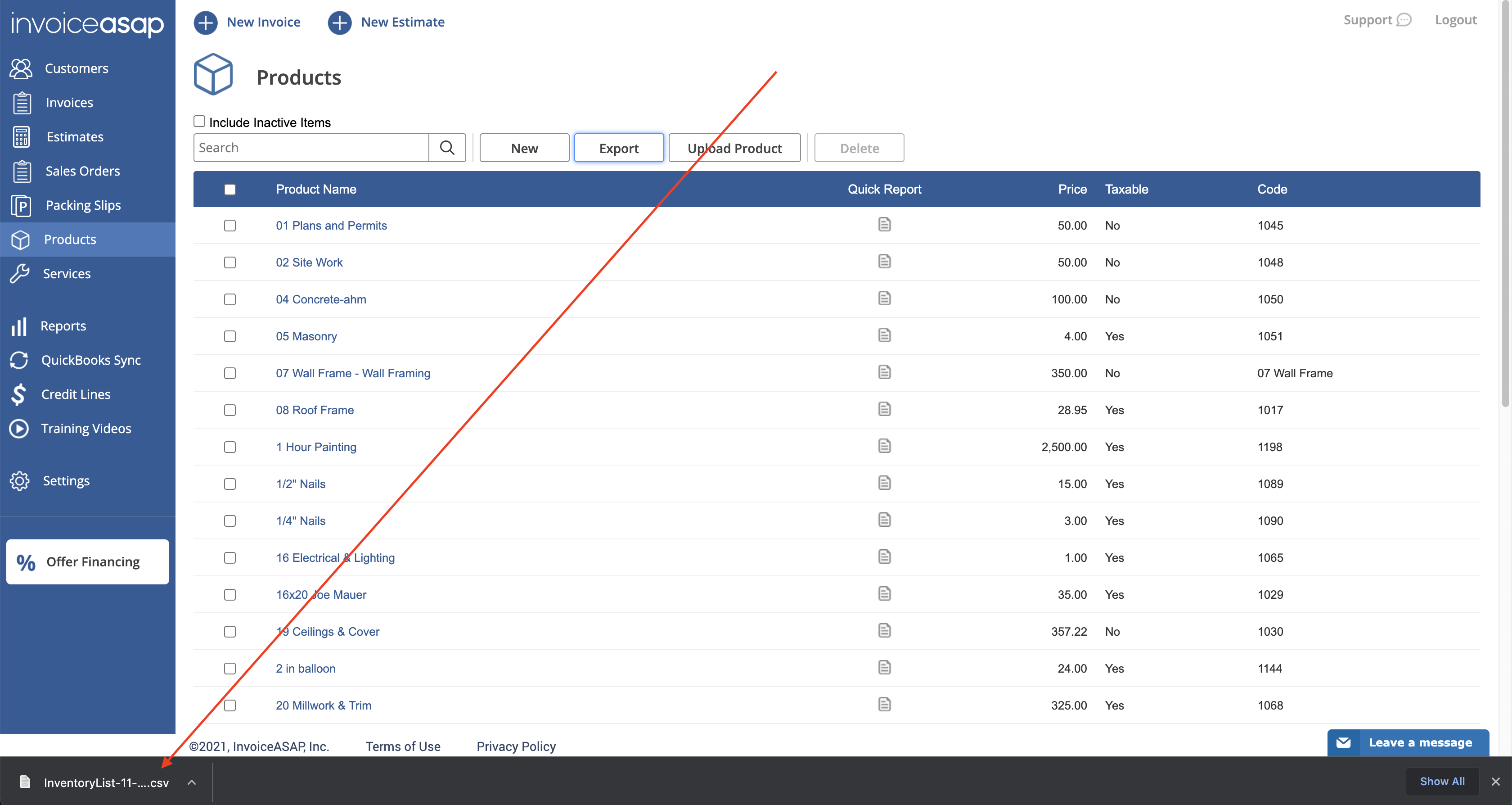Click the Logout link

(1456, 20)
